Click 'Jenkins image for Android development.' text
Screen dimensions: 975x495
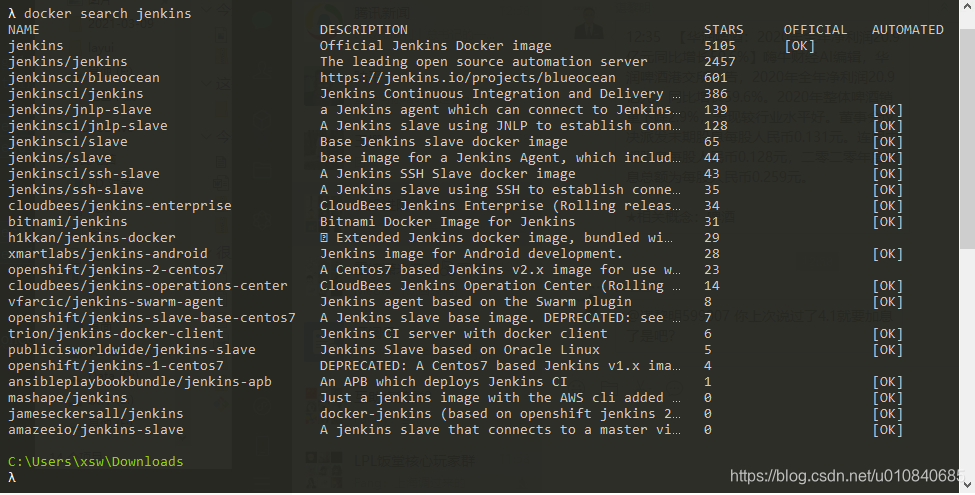(x=471, y=254)
